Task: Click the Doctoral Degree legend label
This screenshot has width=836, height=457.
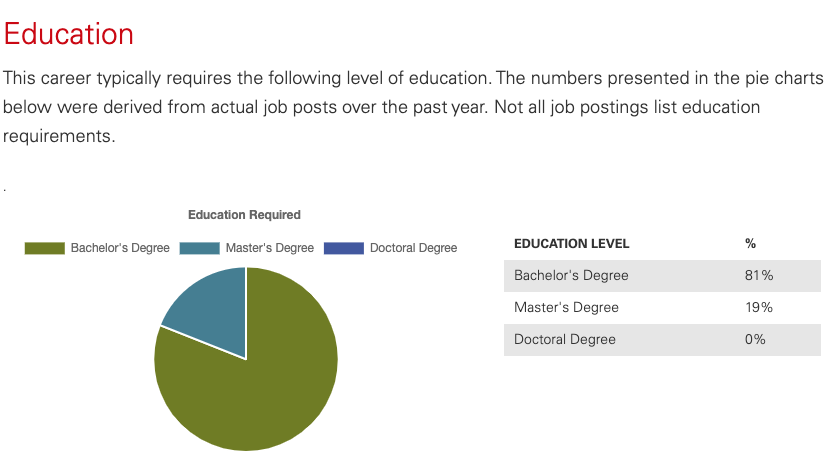Action: click(414, 248)
